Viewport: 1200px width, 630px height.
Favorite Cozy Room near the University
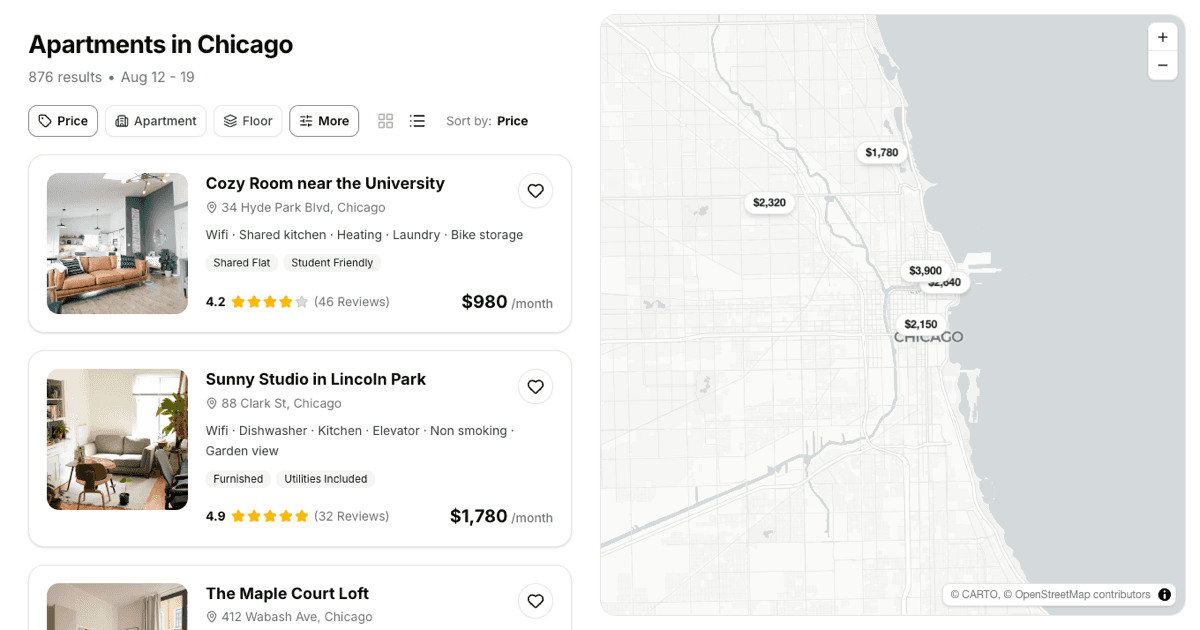[536, 190]
